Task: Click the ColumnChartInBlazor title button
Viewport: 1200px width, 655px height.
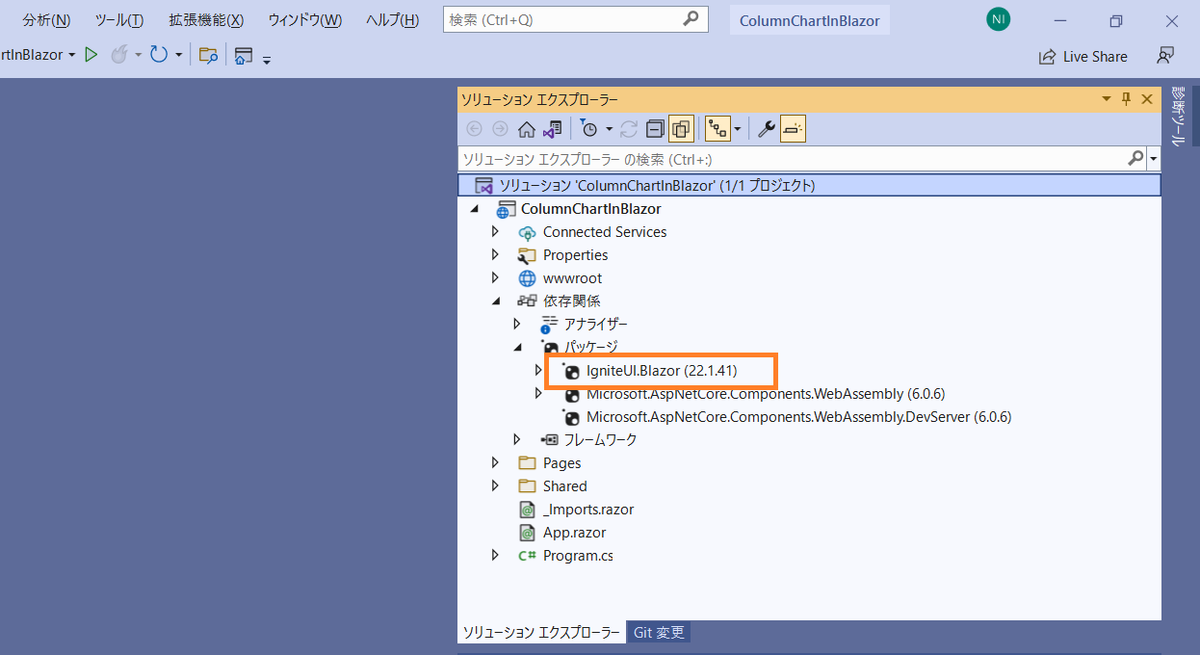Action: [810, 20]
